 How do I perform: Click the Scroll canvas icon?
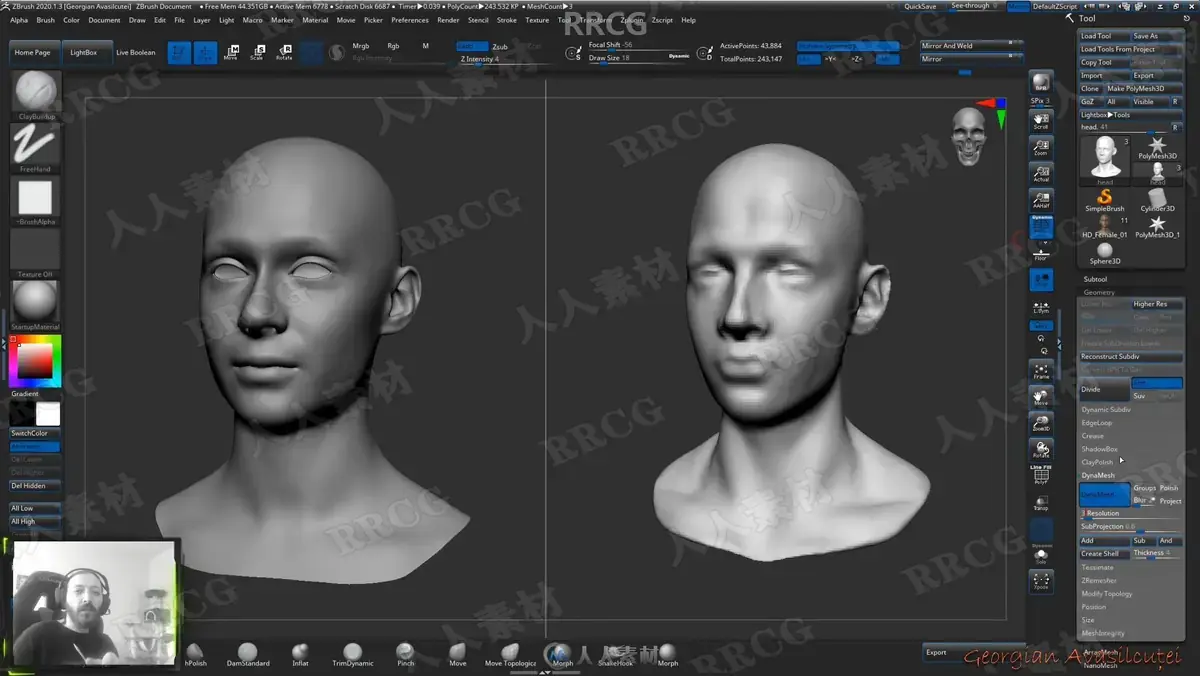(x=1041, y=120)
